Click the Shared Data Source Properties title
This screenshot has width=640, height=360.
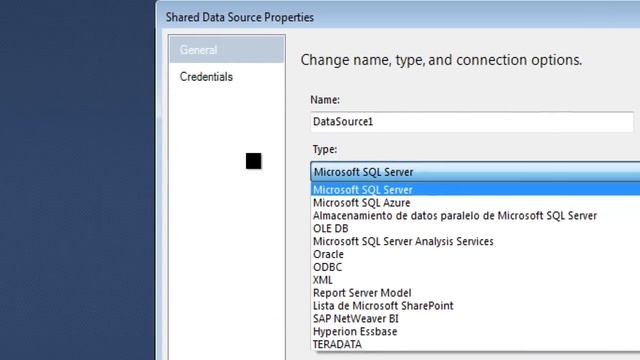pyautogui.click(x=240, y=18)
